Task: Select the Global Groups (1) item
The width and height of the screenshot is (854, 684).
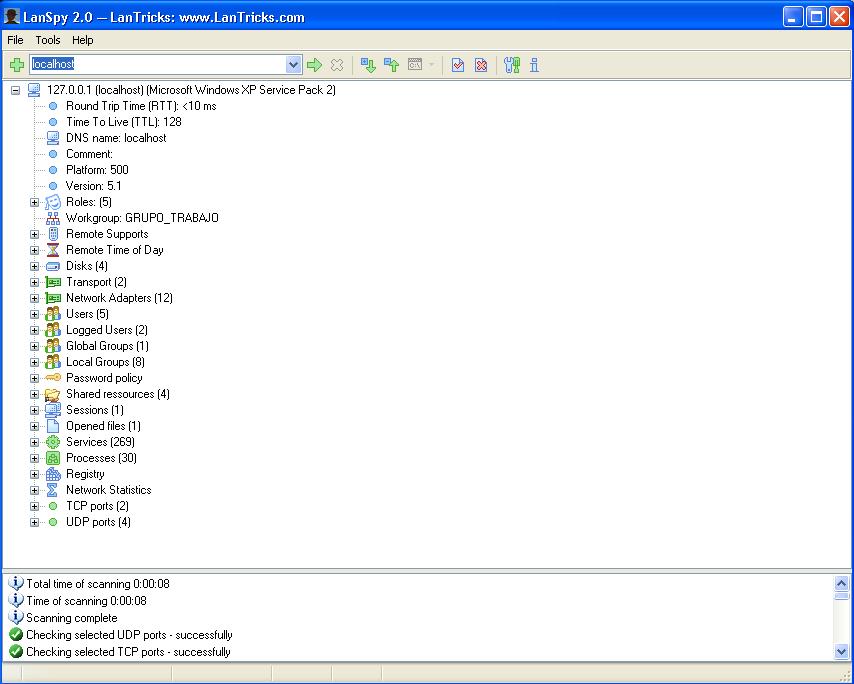Action: tap(107, 346)
